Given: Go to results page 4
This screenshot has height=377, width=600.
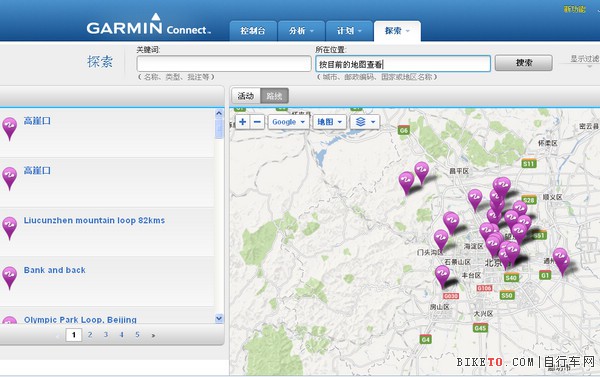Looking at the screenshot, I should click(121, 335).
